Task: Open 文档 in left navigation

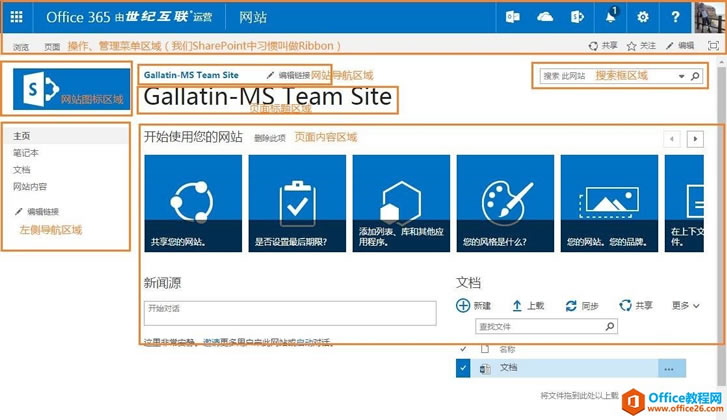Action: [x=21, y=170]
